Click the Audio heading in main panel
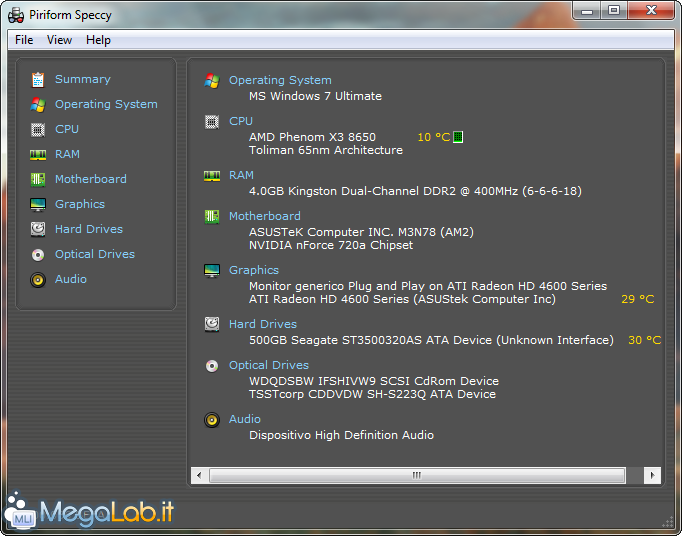 click(x=244, y=419)
